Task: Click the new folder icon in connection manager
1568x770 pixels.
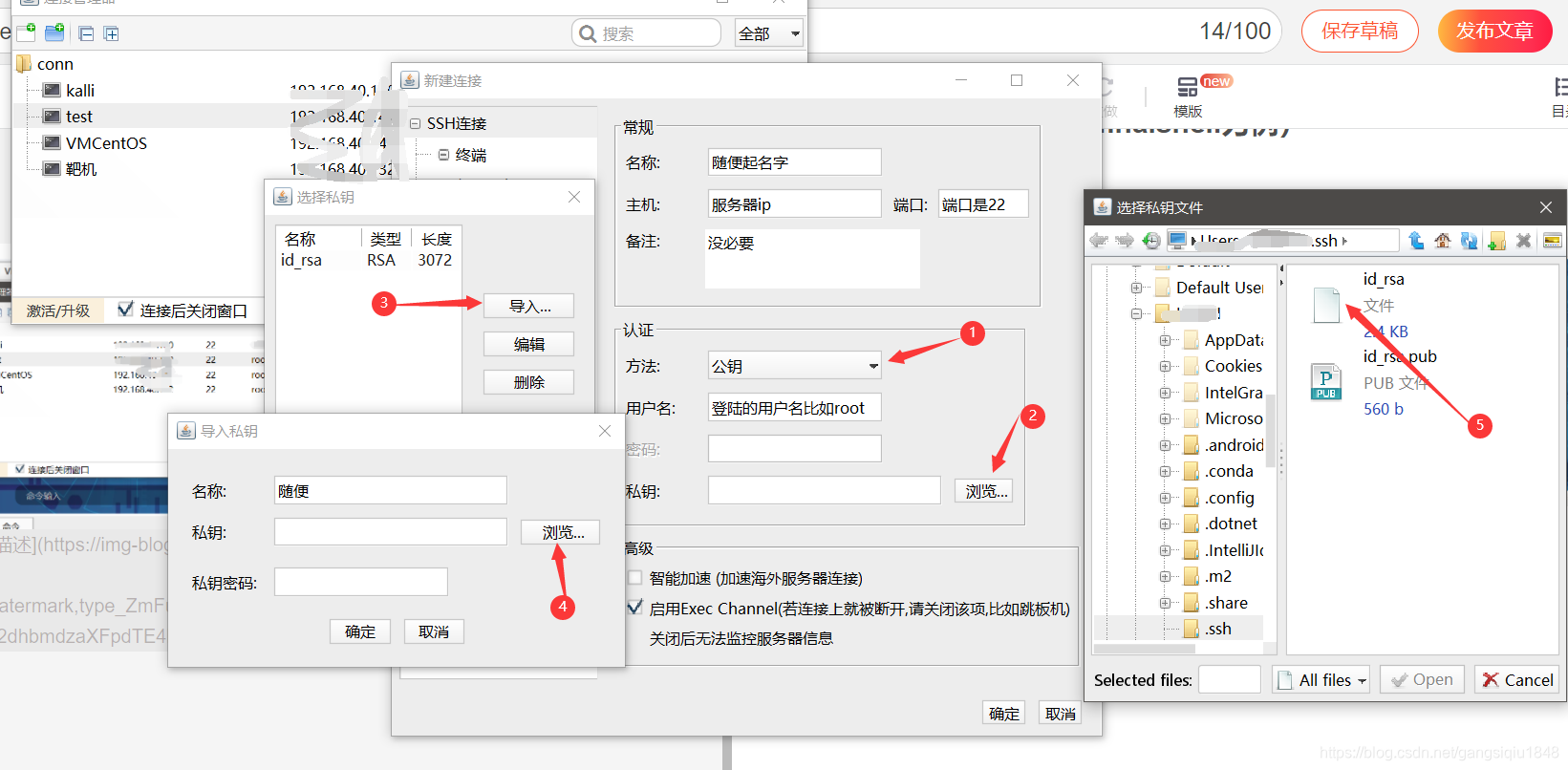Action: pos(55,33)
